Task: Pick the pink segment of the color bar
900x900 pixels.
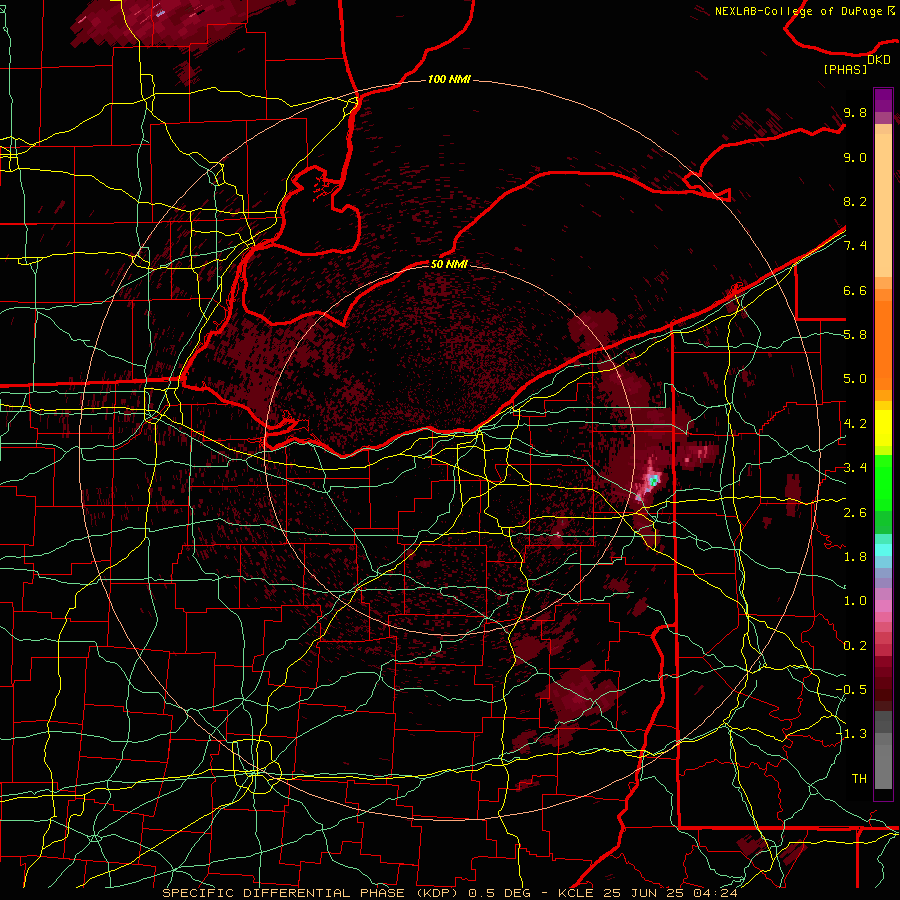Action: tap(883, 606)
